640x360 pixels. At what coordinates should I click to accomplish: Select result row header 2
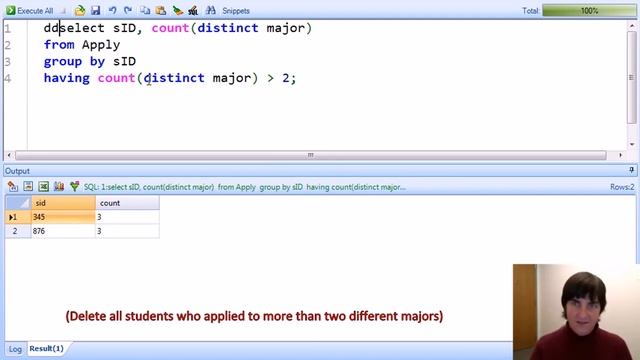pos(18,231)
